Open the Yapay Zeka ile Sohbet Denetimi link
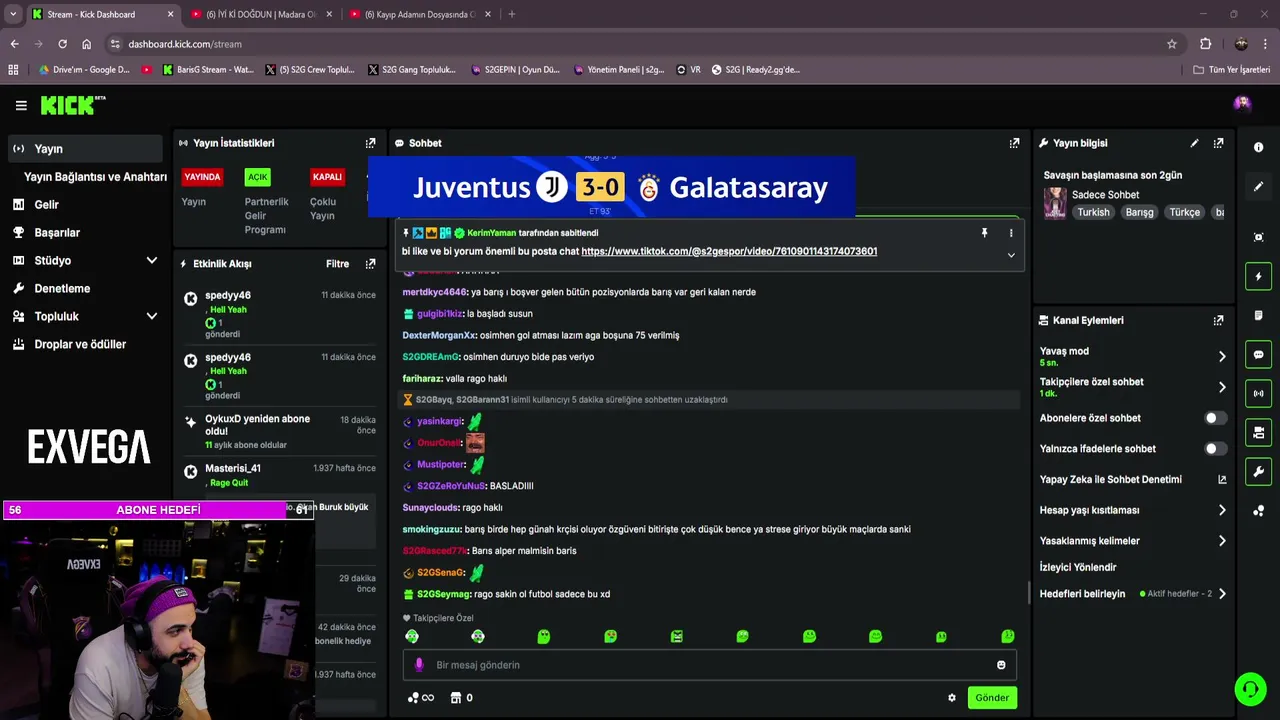This screenshot has height=720, width=1280. pyautogui.click(x=1132, y=480)
